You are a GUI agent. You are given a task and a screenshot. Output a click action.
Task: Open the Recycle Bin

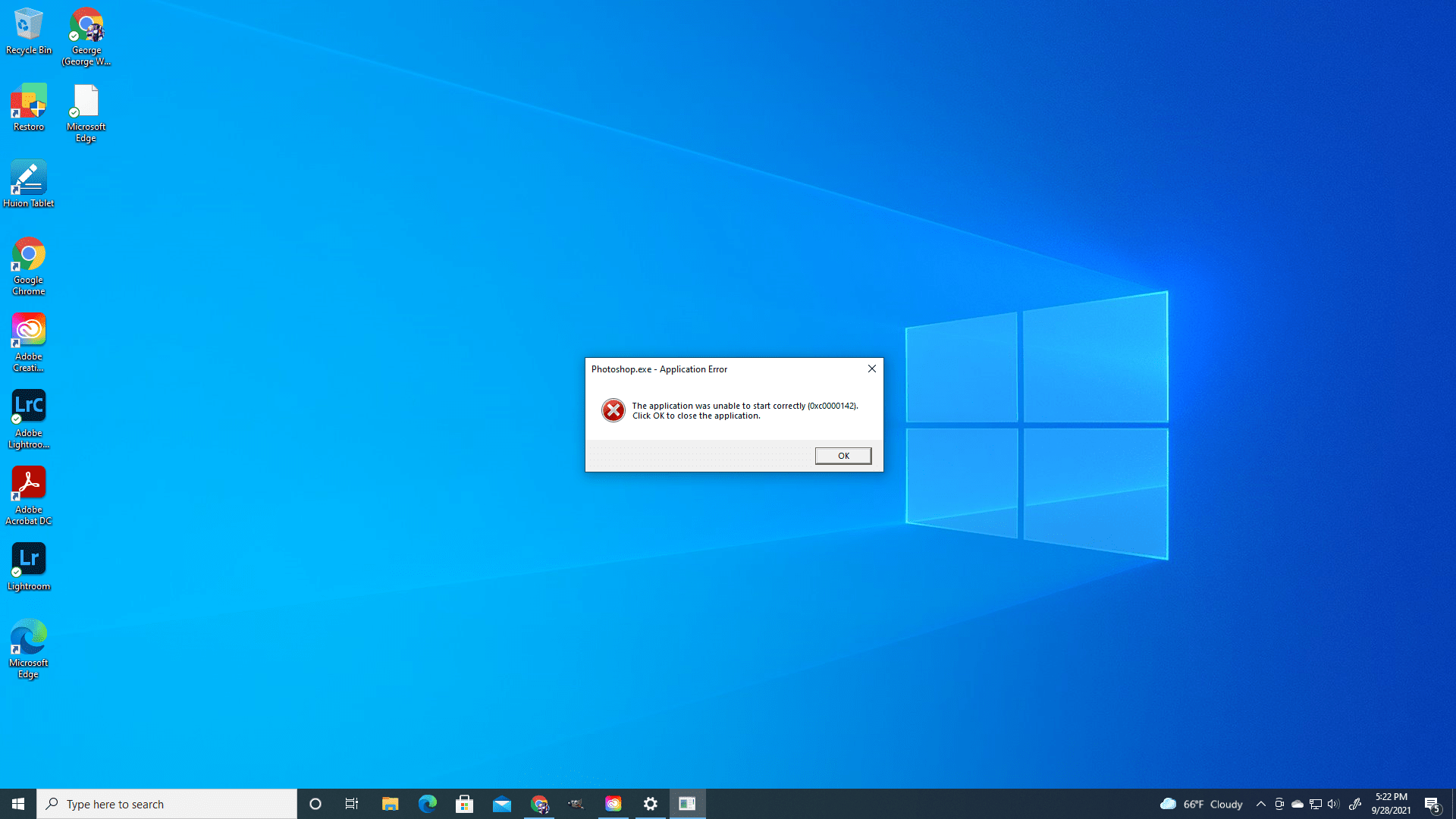(28, 23)
